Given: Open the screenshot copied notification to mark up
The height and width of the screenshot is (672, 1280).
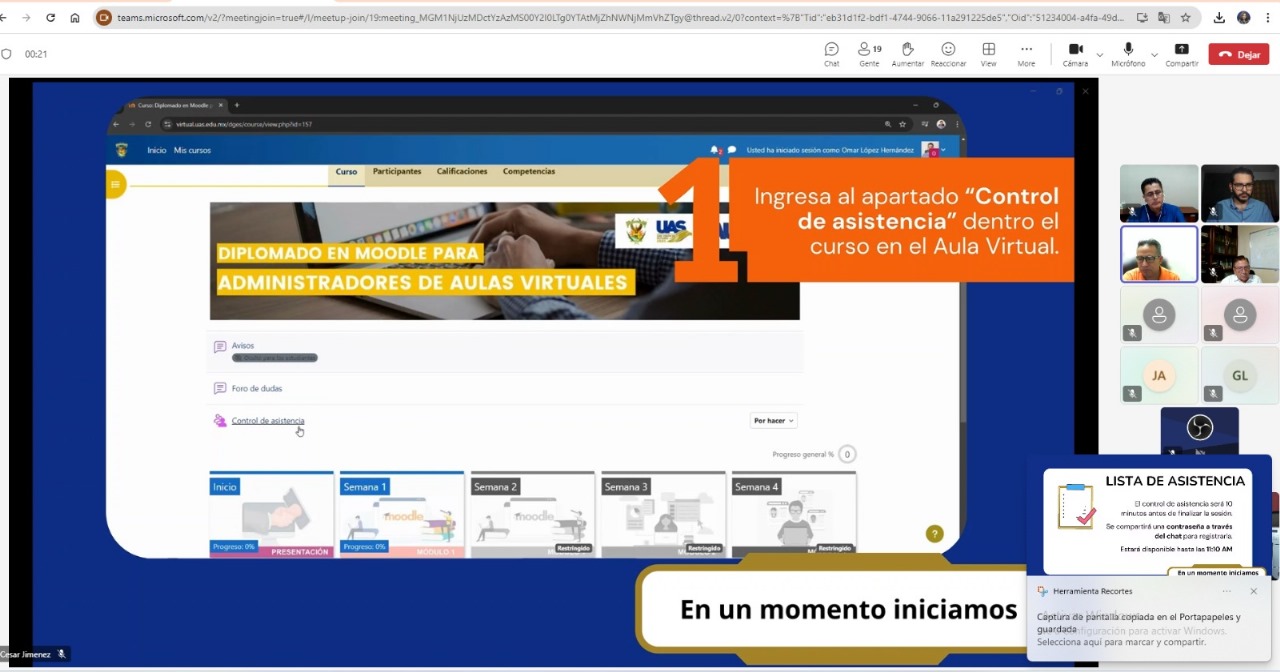Looking at the screenshot, I should tap(1148, 629).
